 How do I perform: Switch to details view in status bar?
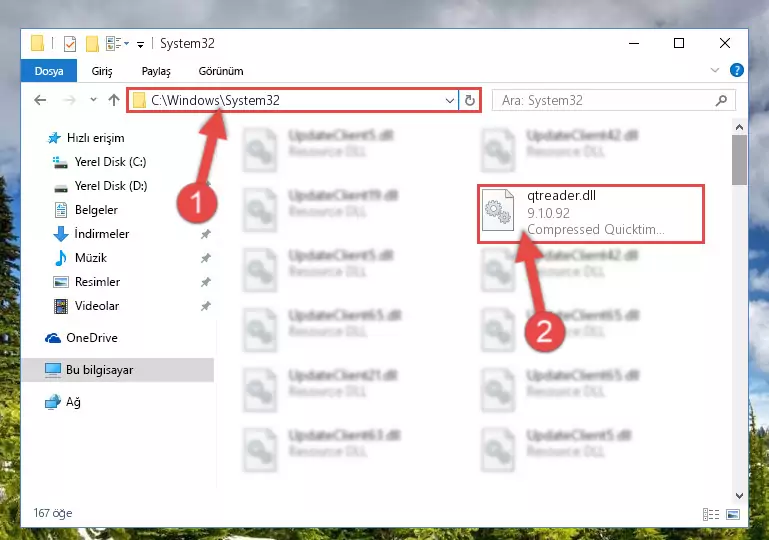(x=711, y=514)
